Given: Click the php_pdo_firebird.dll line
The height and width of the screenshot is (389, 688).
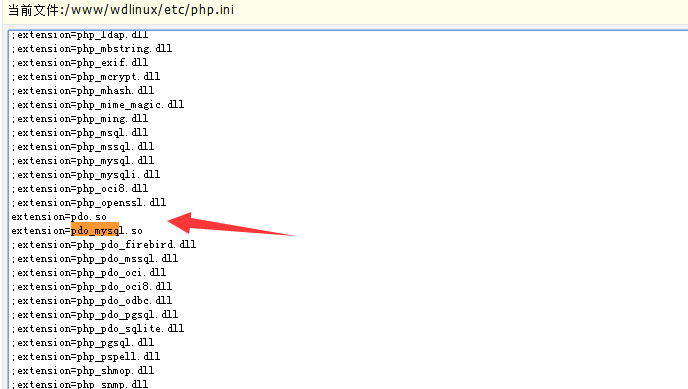Looking at the screenshot, I should coord(104,245).
